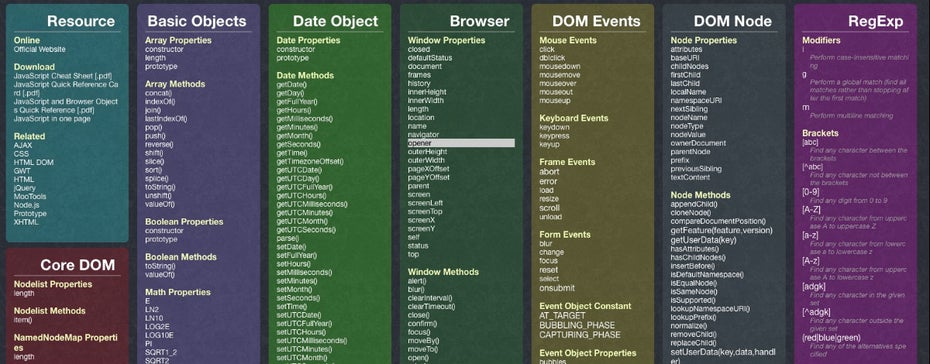The height and width of the screenshot is (364, 930).
Task: Open the MooTools related link
Action: (30, 196)
